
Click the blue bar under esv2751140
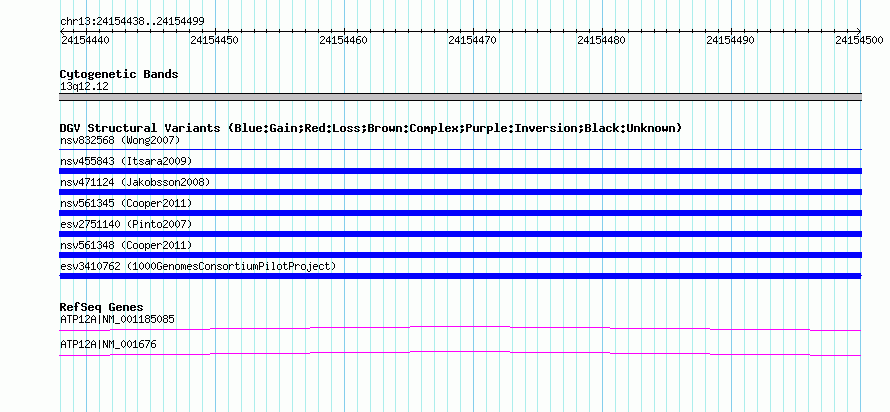[x=460, y=234]
